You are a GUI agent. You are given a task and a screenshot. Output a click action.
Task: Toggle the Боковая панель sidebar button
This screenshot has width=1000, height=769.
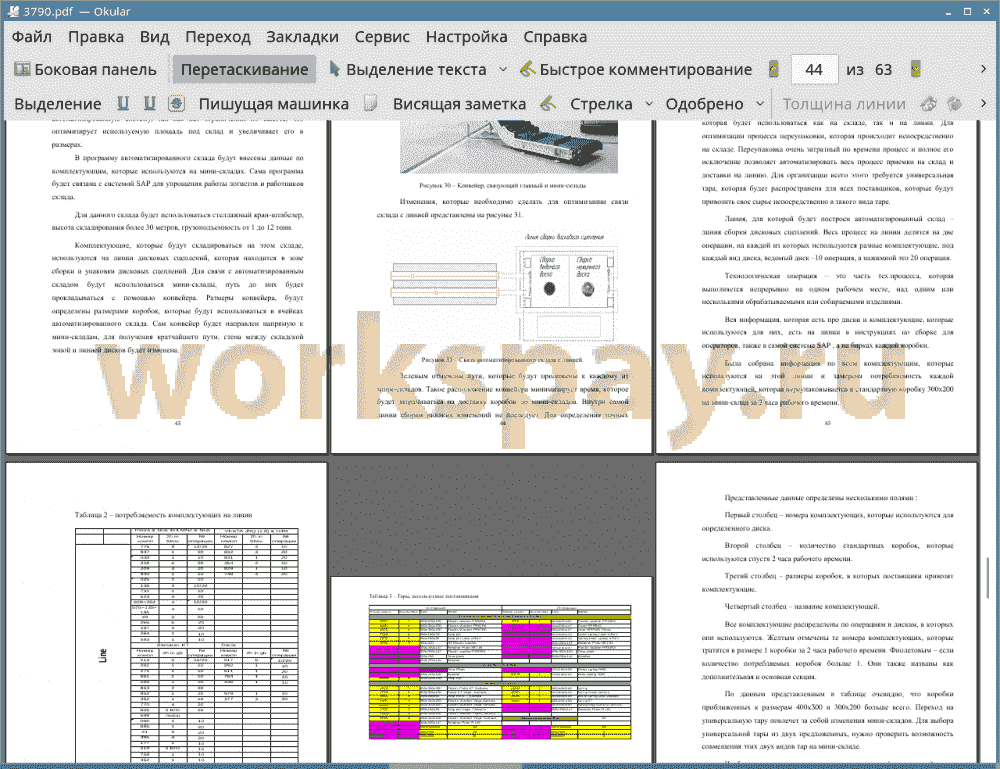click(85, 70)
